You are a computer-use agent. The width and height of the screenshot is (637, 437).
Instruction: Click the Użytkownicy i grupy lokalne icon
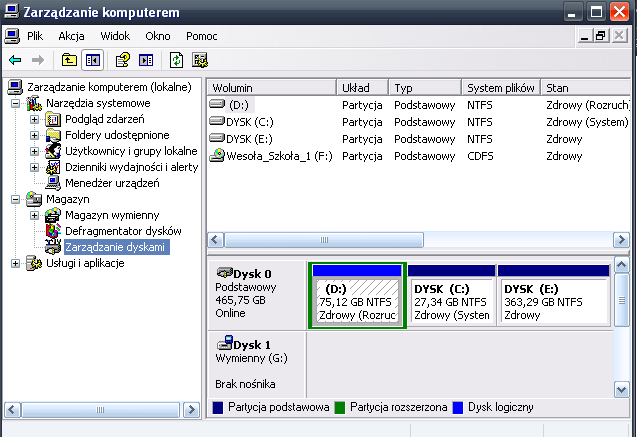coord(53,151)
